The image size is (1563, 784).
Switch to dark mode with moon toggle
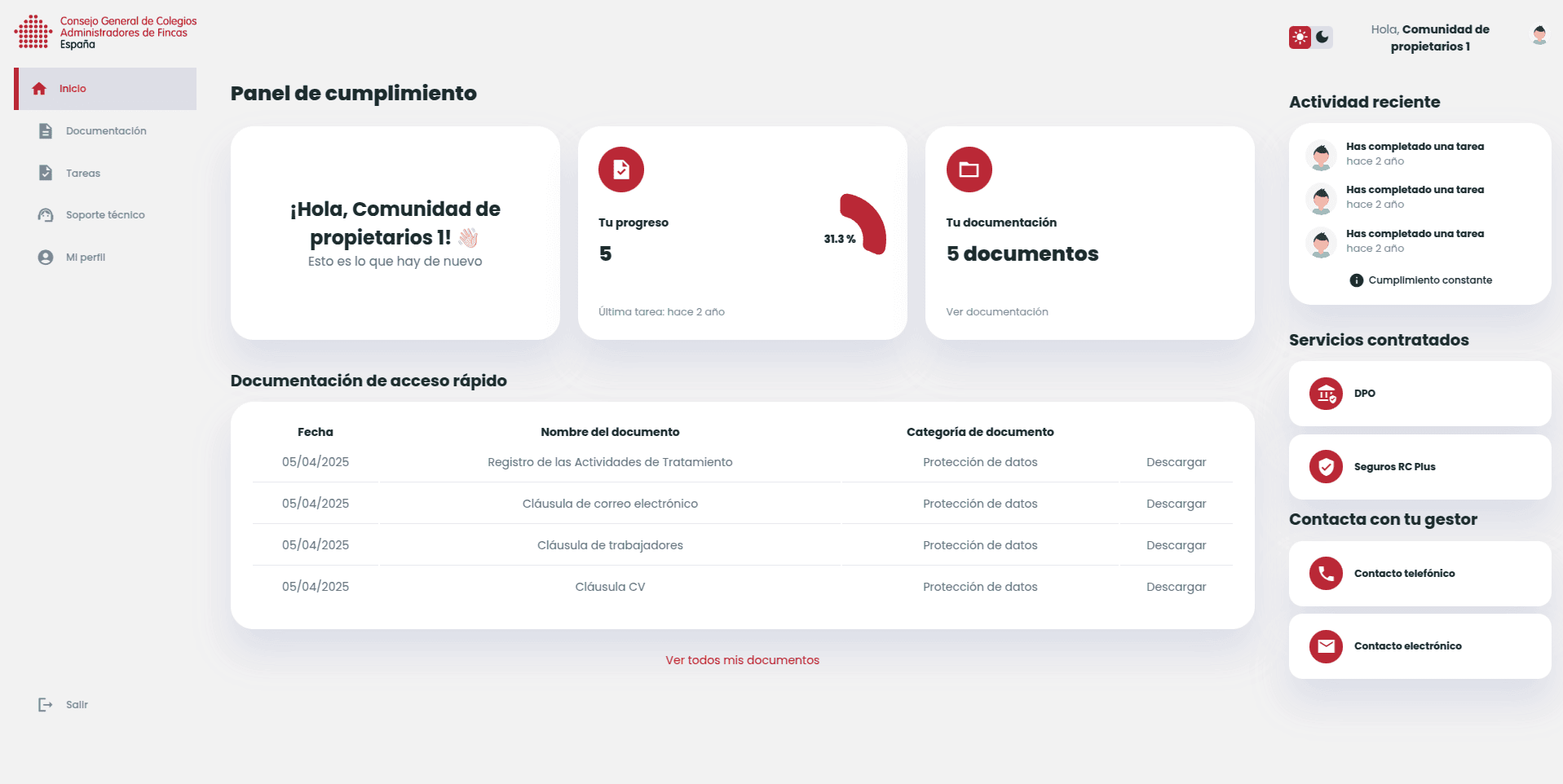(1322, 37)
